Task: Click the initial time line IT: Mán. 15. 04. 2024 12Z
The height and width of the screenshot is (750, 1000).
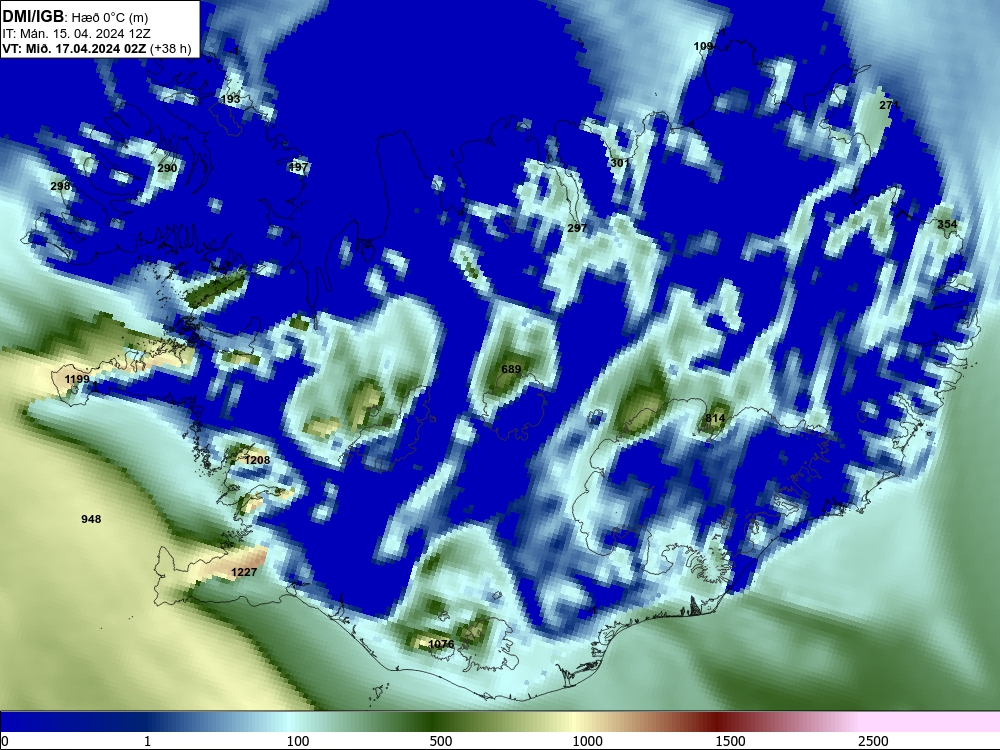Action: (77, 34)
